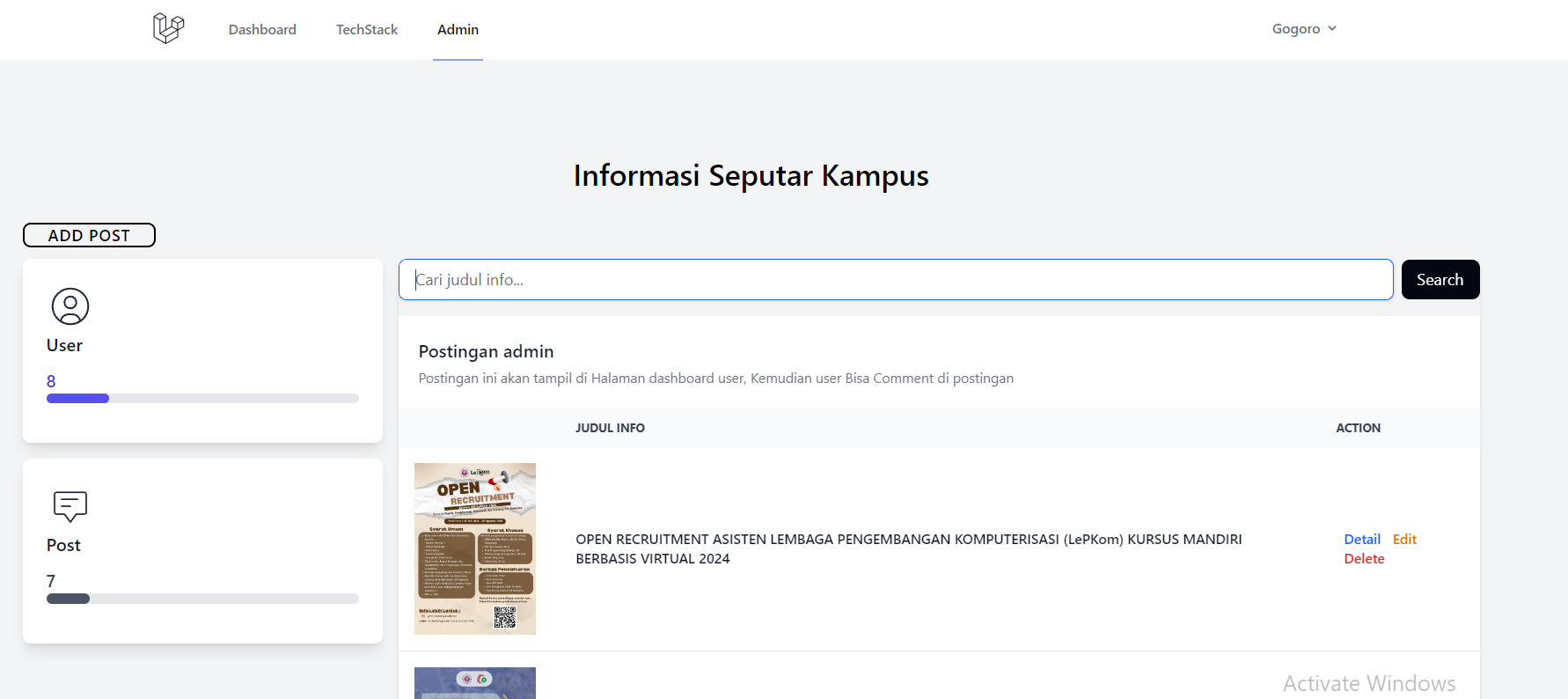This screenshot has height=699, width=1568.
Task: Click the second post's partially visible thumbnail
Action: tap(475, 683)
